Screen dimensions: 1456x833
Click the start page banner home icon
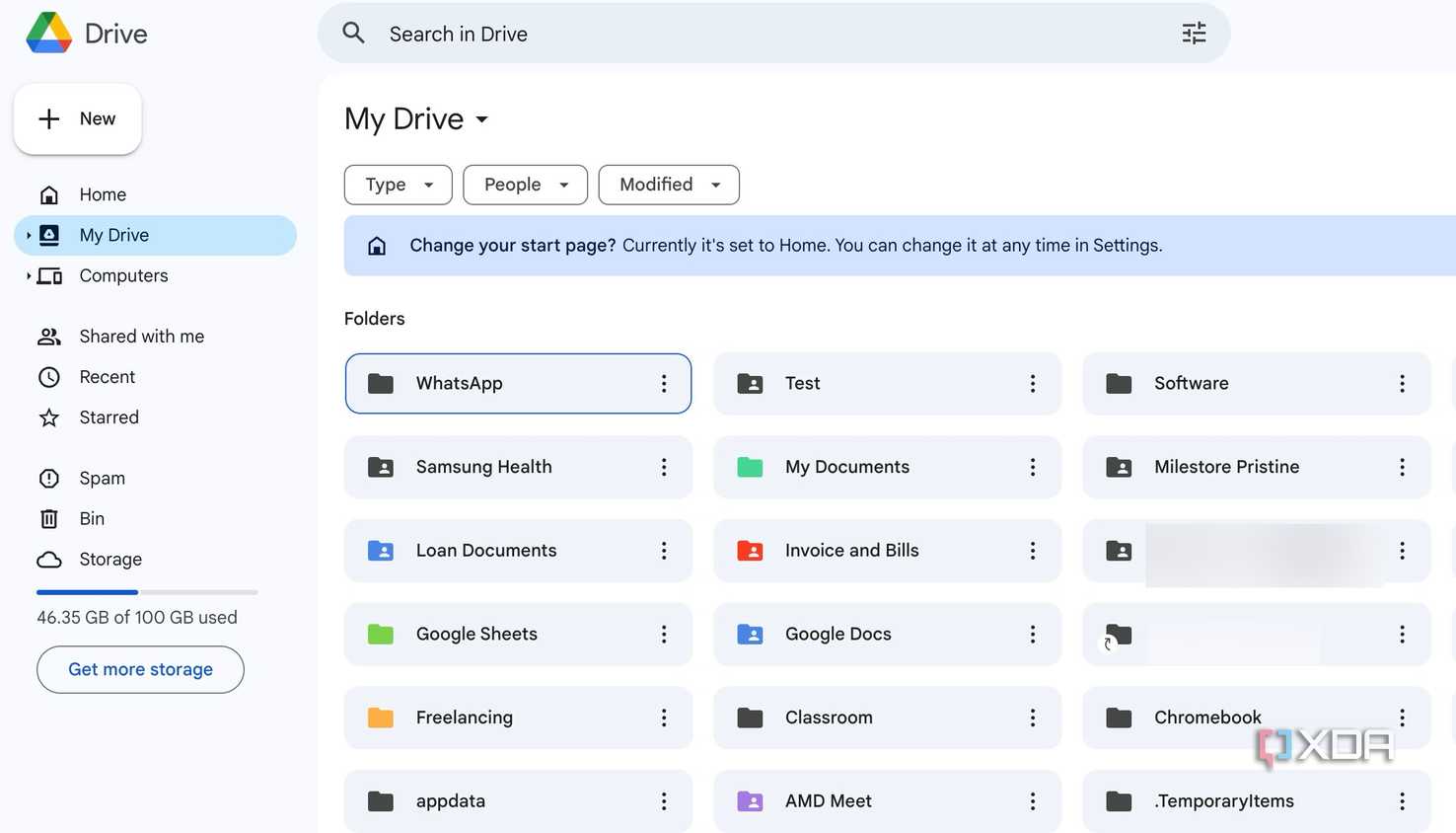(377, 246)
